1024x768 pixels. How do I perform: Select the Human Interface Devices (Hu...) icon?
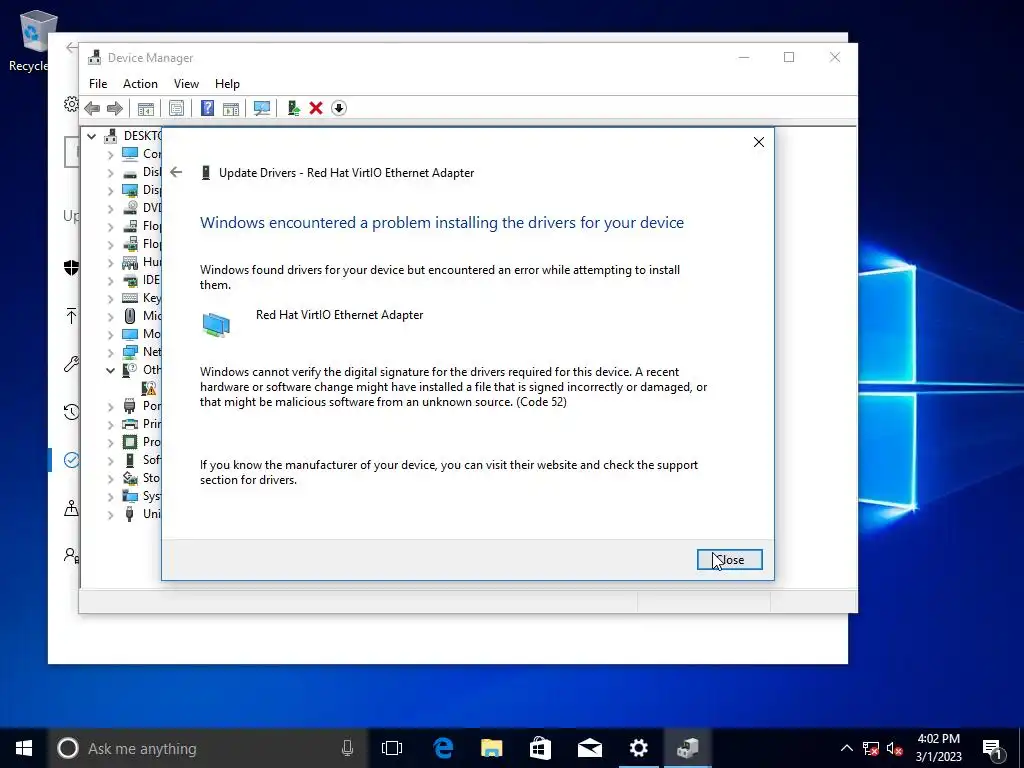[130, 263]
